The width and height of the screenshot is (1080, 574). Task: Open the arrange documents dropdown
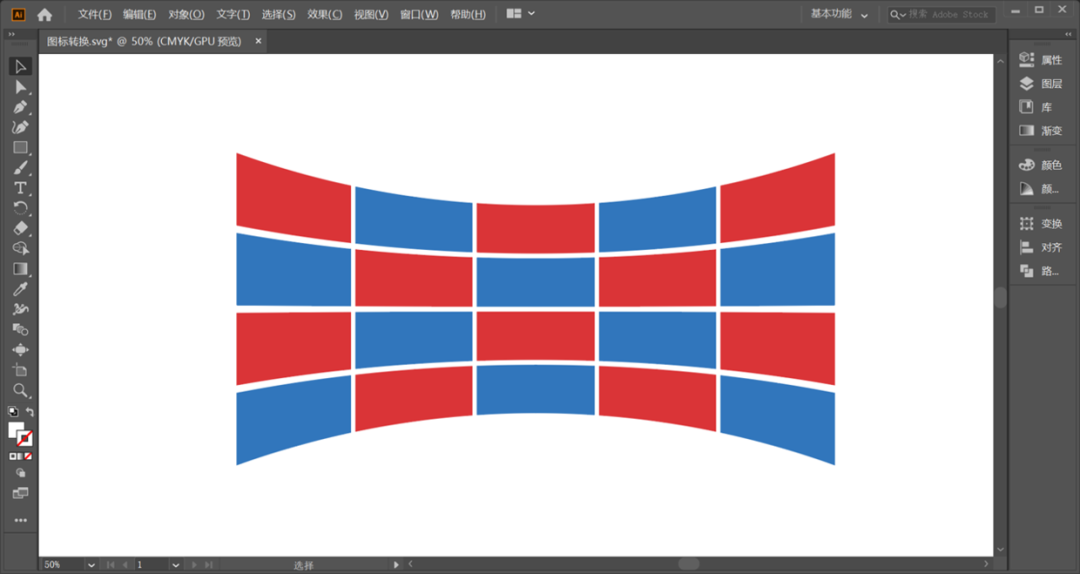coord(521,14)
